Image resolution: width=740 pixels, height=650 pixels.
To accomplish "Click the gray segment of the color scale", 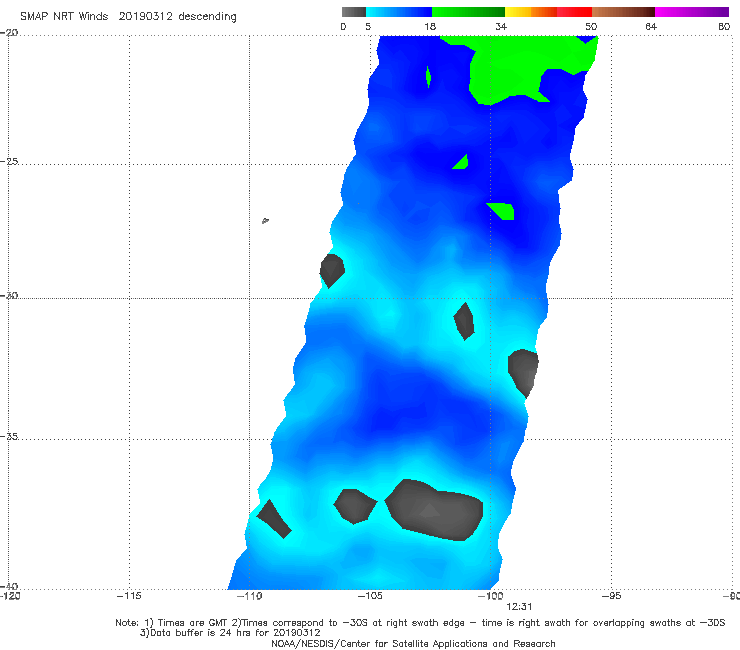I will 353,12.
